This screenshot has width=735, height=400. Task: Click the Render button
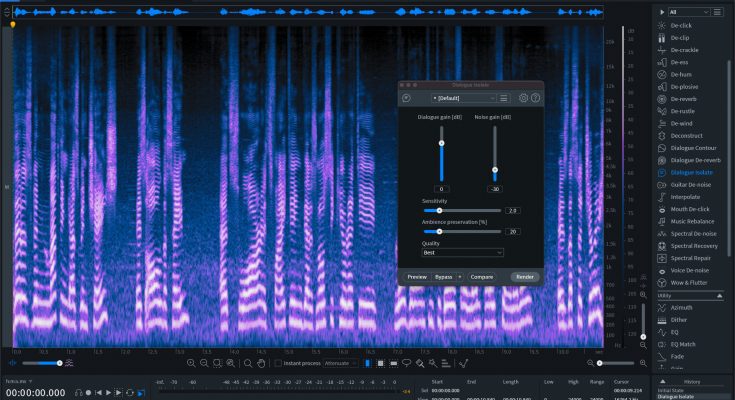point(525,276)
